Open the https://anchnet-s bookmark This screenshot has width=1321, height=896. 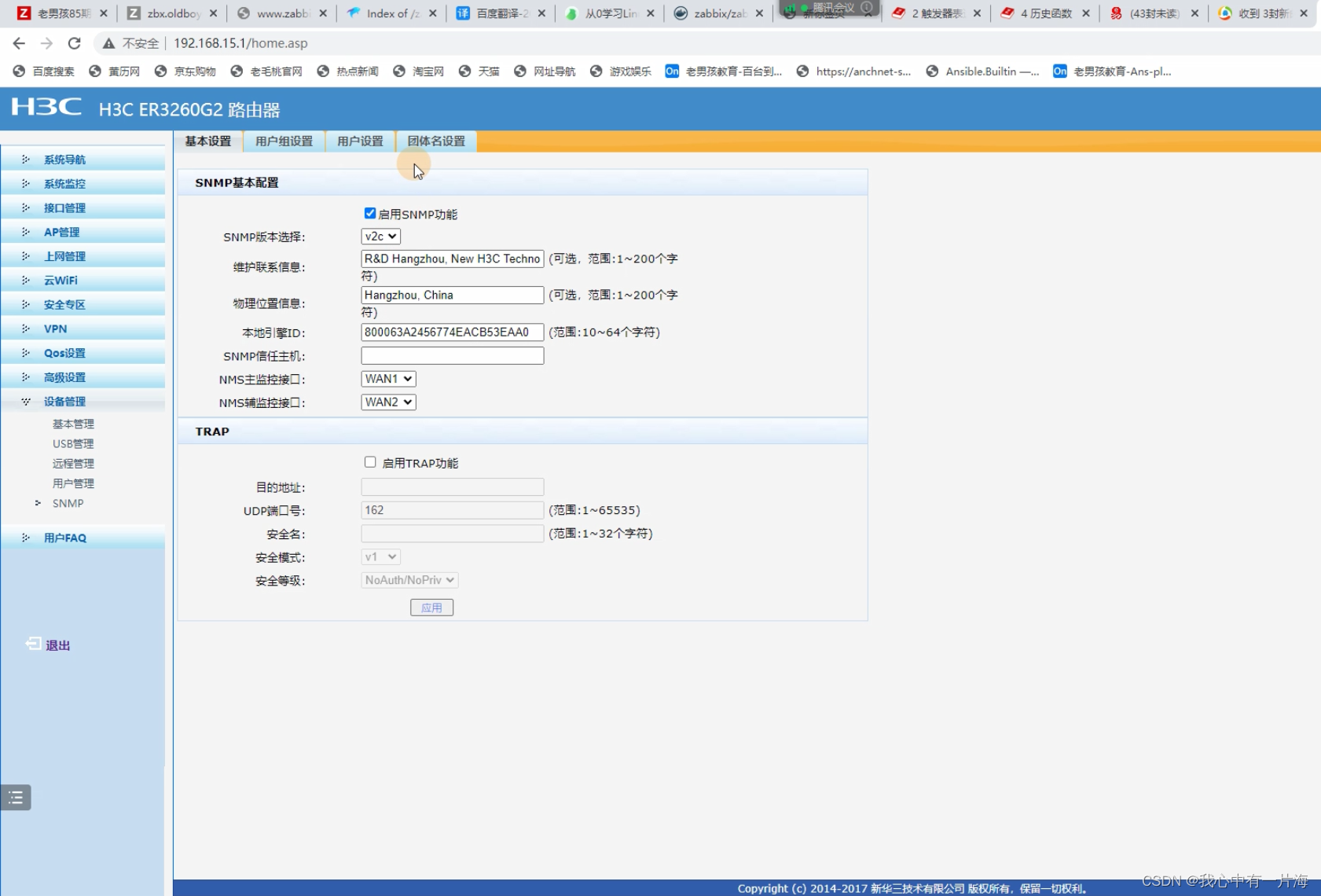(854, 72)
